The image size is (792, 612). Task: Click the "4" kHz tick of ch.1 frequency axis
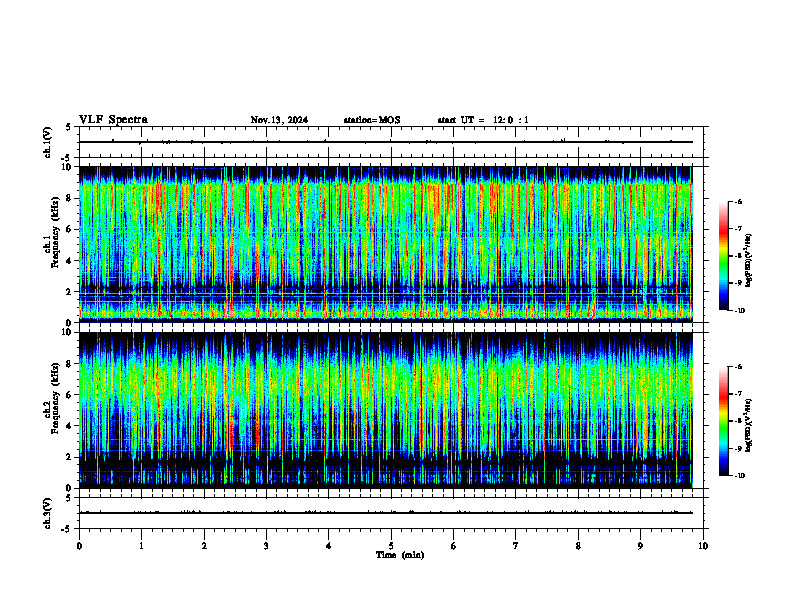tap(70, 261)
